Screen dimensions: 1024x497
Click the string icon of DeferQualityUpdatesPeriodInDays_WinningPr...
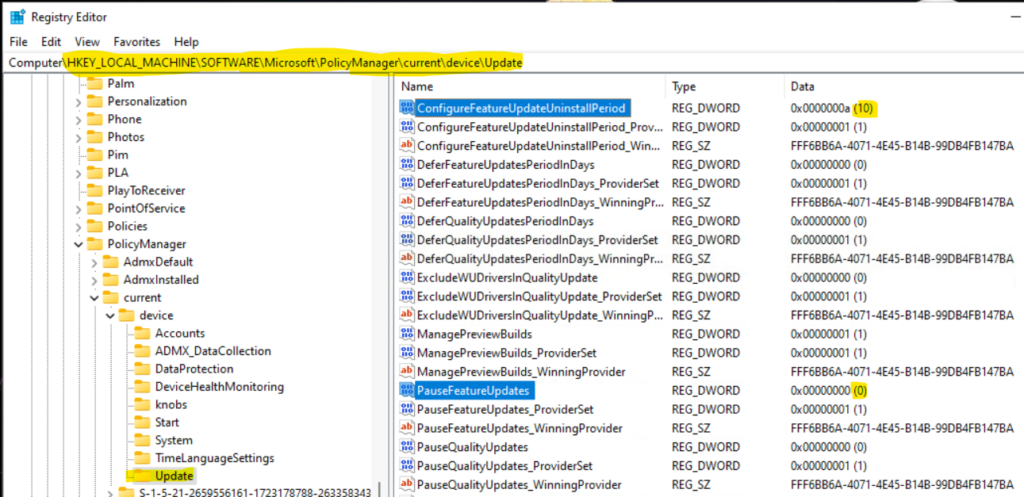point(407,259)
